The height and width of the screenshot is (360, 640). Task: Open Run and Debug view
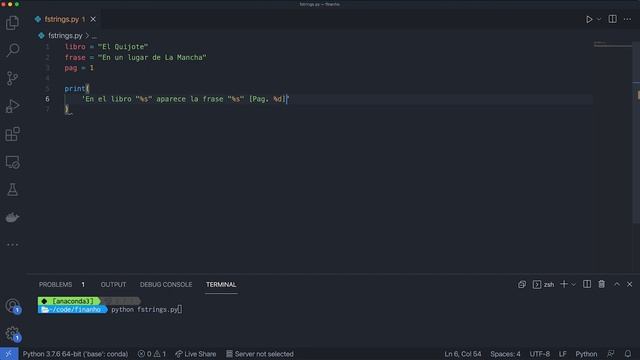12,106
